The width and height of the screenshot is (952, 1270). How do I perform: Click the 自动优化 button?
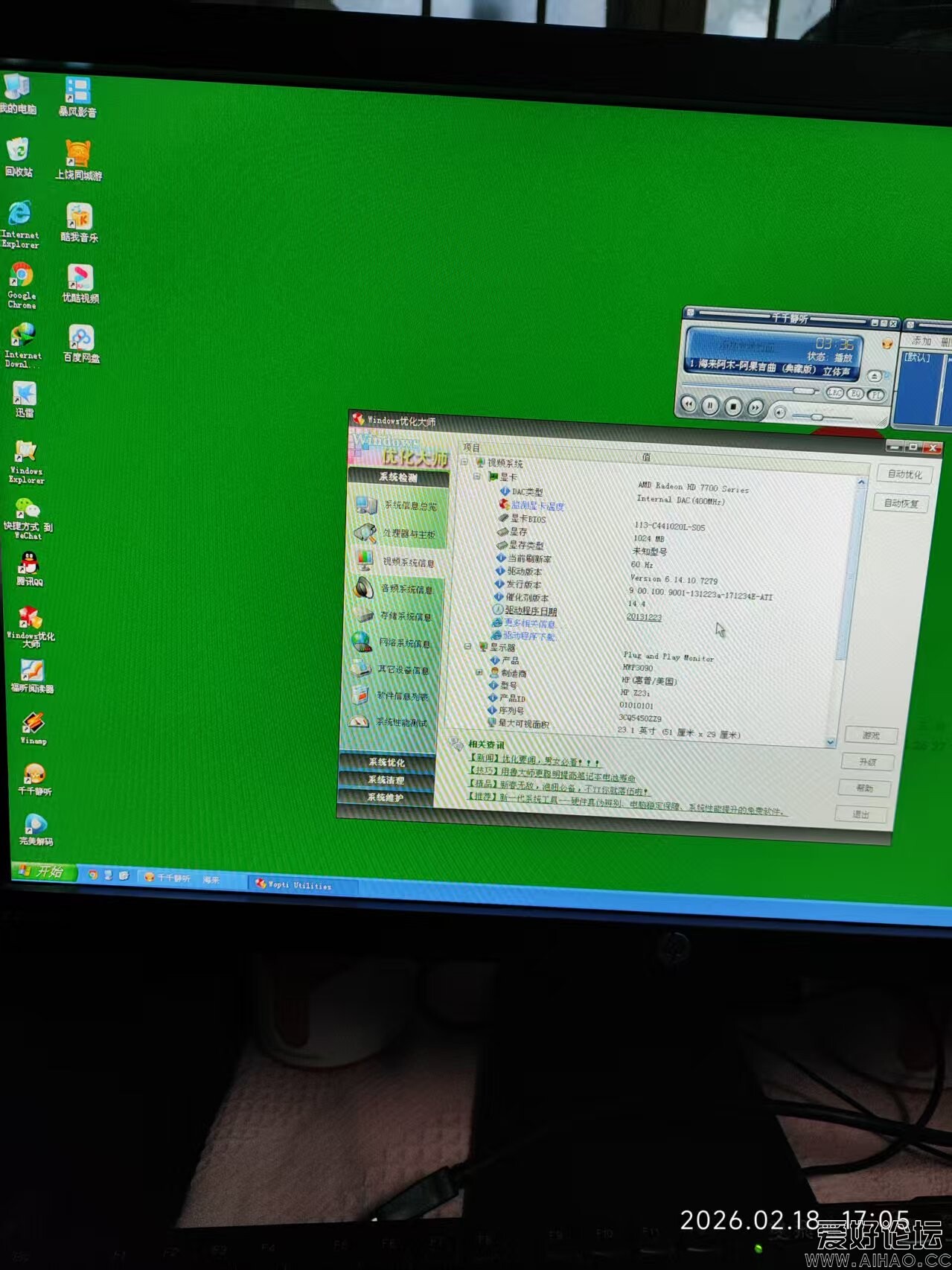pyautogui.click(x=904, y=474)
